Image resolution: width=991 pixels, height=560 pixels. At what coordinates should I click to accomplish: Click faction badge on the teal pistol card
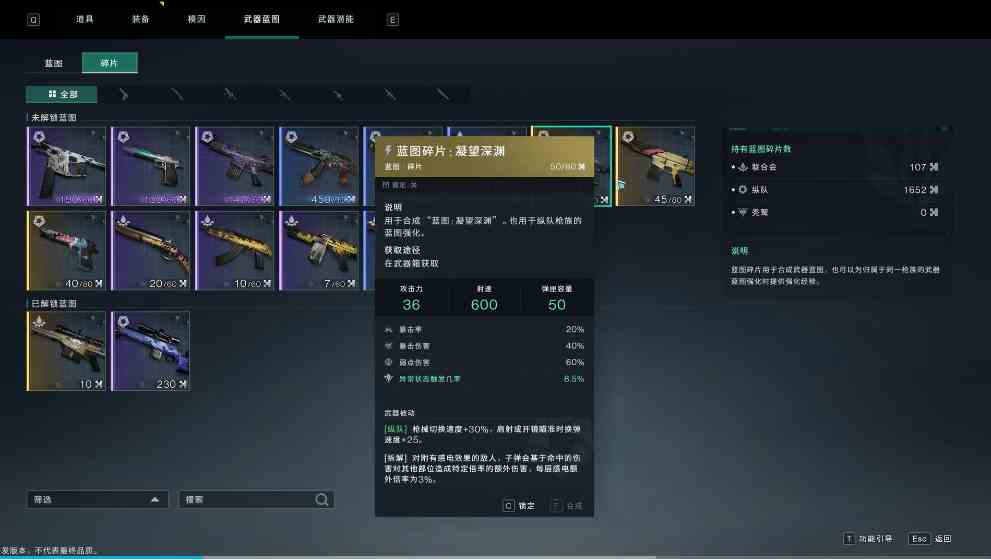123,137
